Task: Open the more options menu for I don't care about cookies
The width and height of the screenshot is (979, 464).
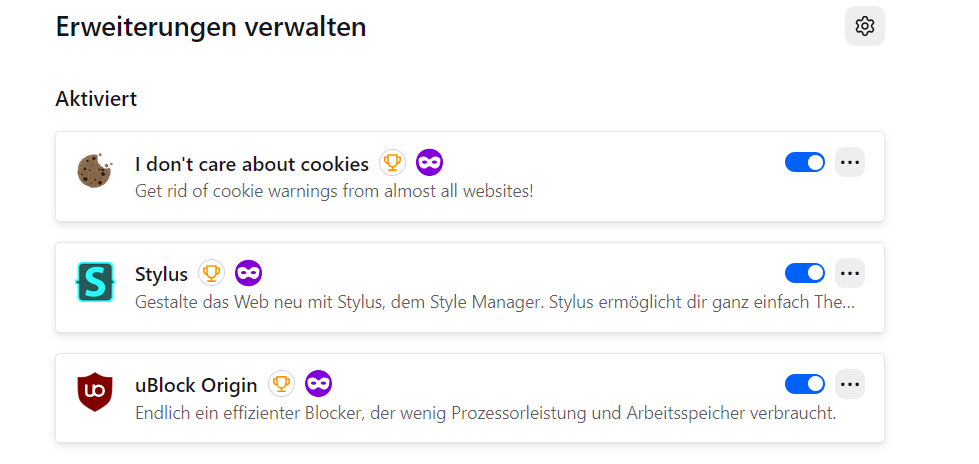Action: pyautogui.click(x=850, y=162)
